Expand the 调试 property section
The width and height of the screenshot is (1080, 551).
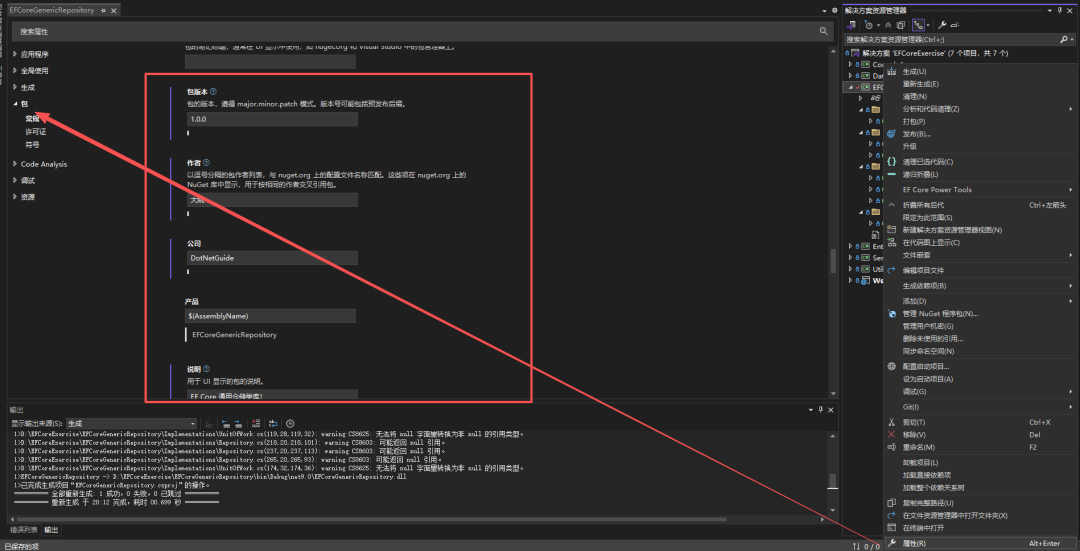[x=15, y=180]
